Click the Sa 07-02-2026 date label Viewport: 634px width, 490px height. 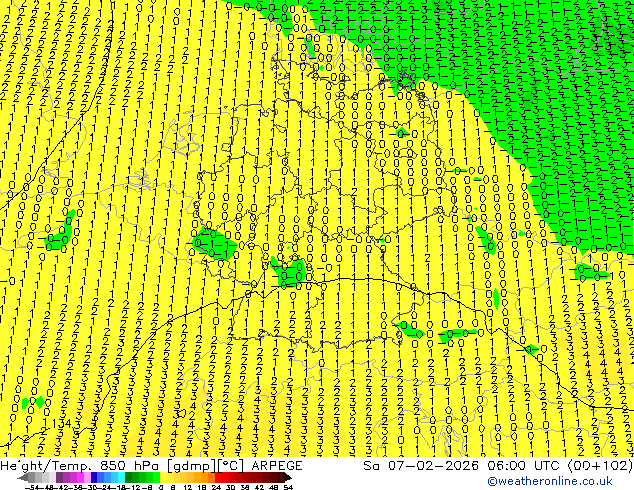click(x=421, y=466)
